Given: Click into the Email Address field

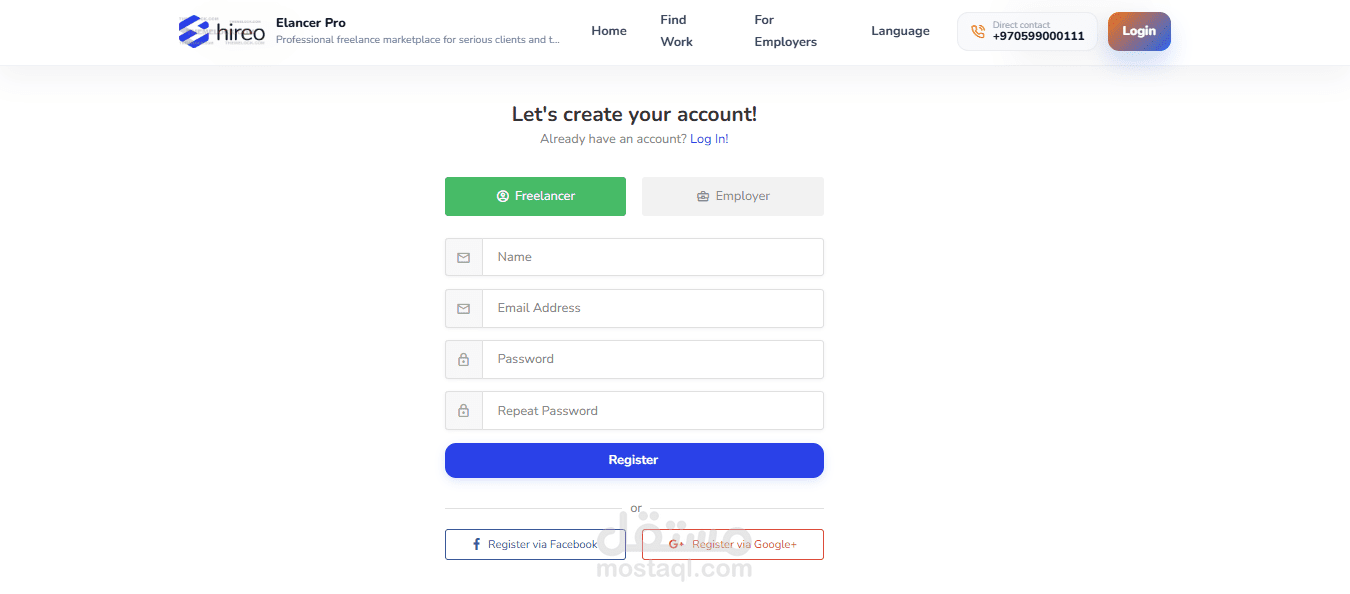Looking at the screenshot, I should tap(652, 308).
